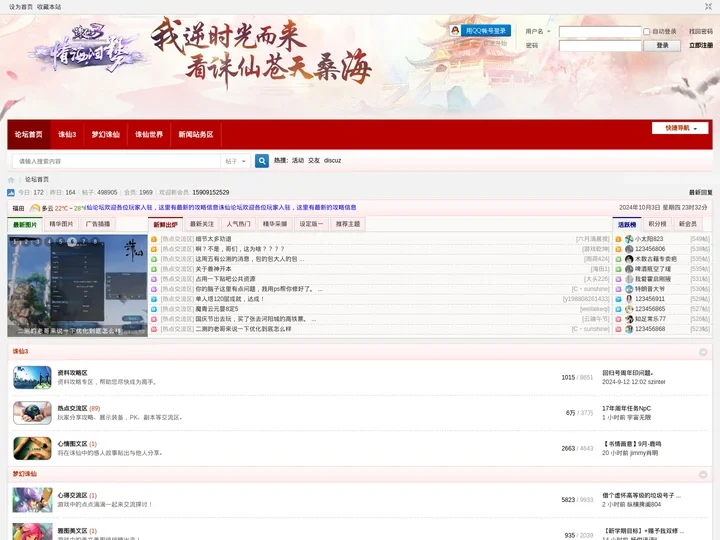Click the rank icon beside 占用一下贴吧公共资源

[154, 279]
